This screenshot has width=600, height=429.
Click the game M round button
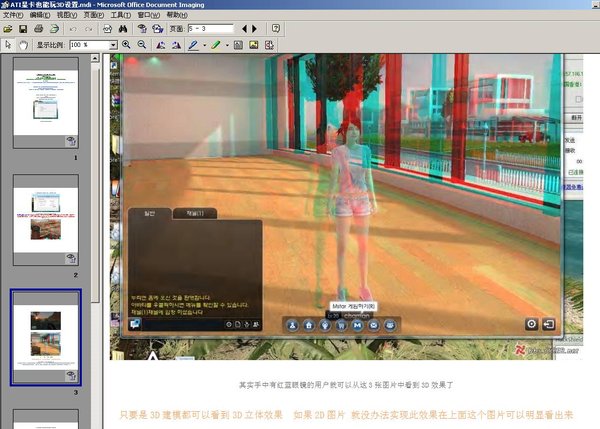(x=357, y=325)
